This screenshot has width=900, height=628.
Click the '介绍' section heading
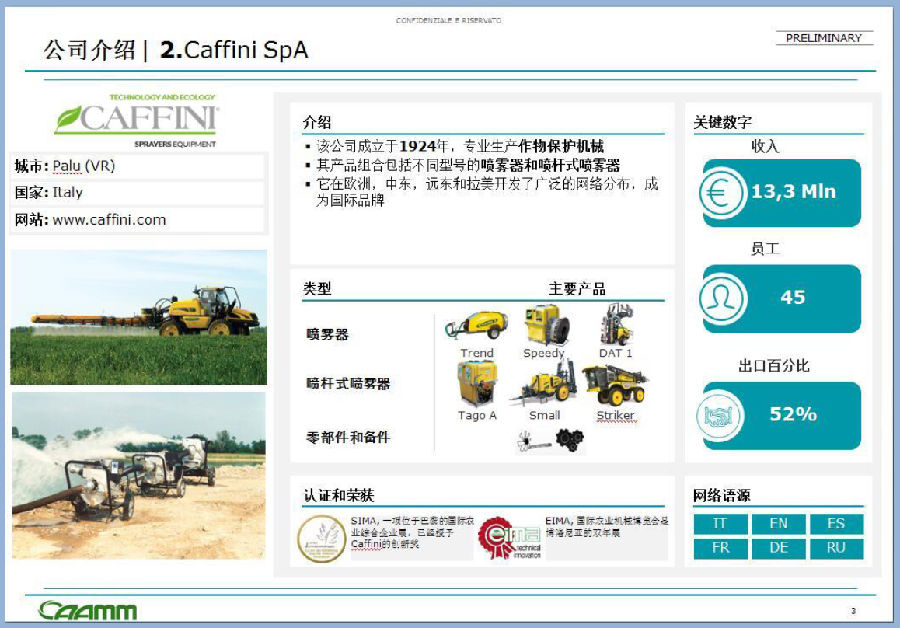pyautogui.click(x=317, y=122)
